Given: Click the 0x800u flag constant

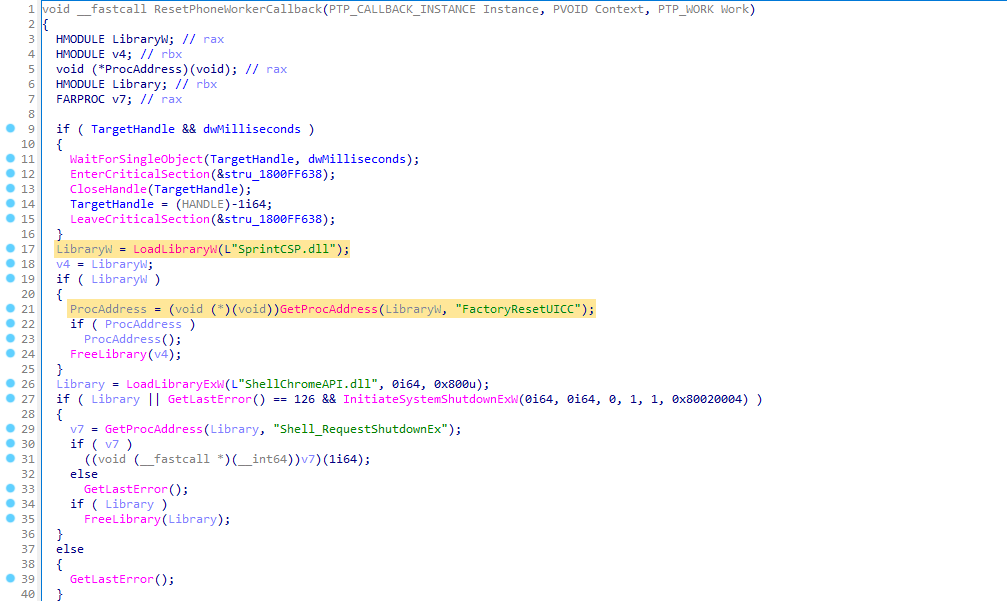Looking at the screenshot, I should 455,384.
